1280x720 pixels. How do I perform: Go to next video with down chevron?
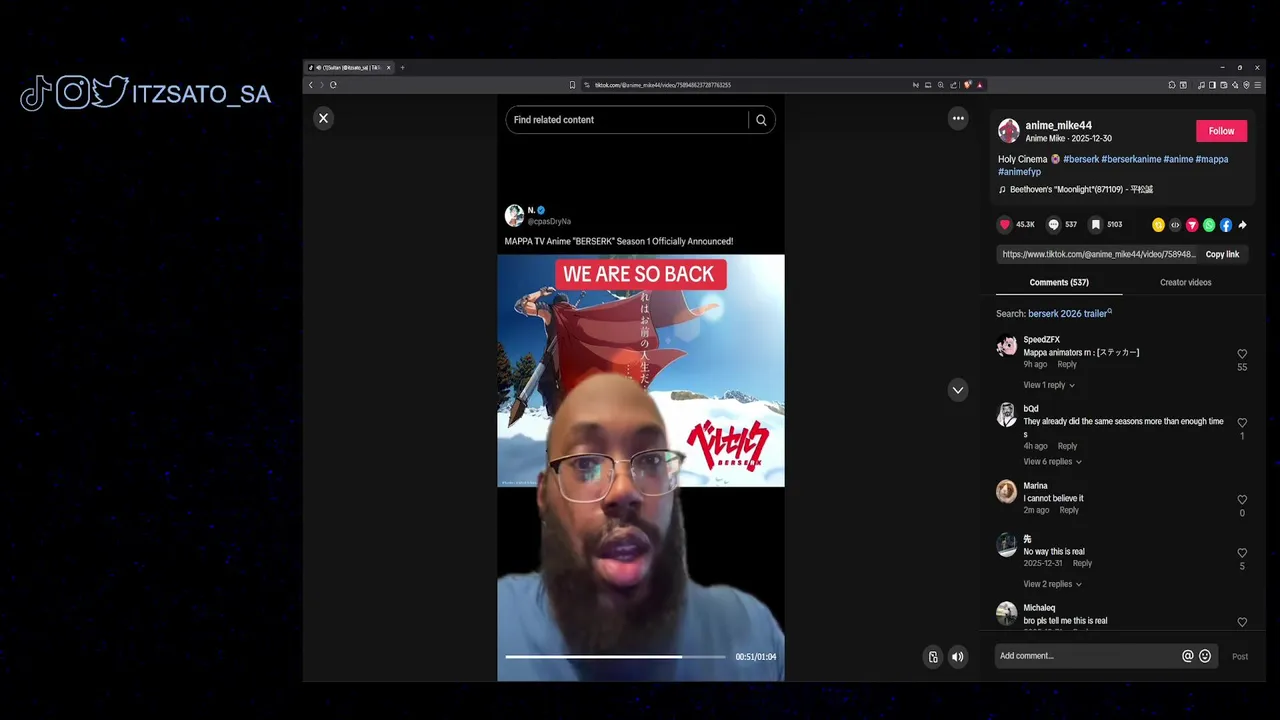point(958,390)
